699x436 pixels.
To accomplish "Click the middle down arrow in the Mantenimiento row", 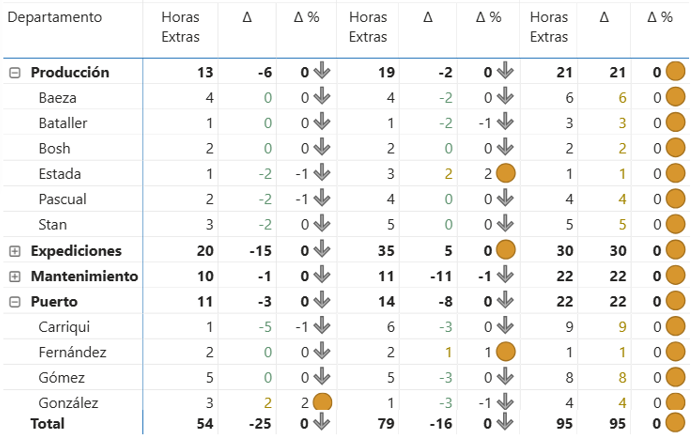I will 505,275.
